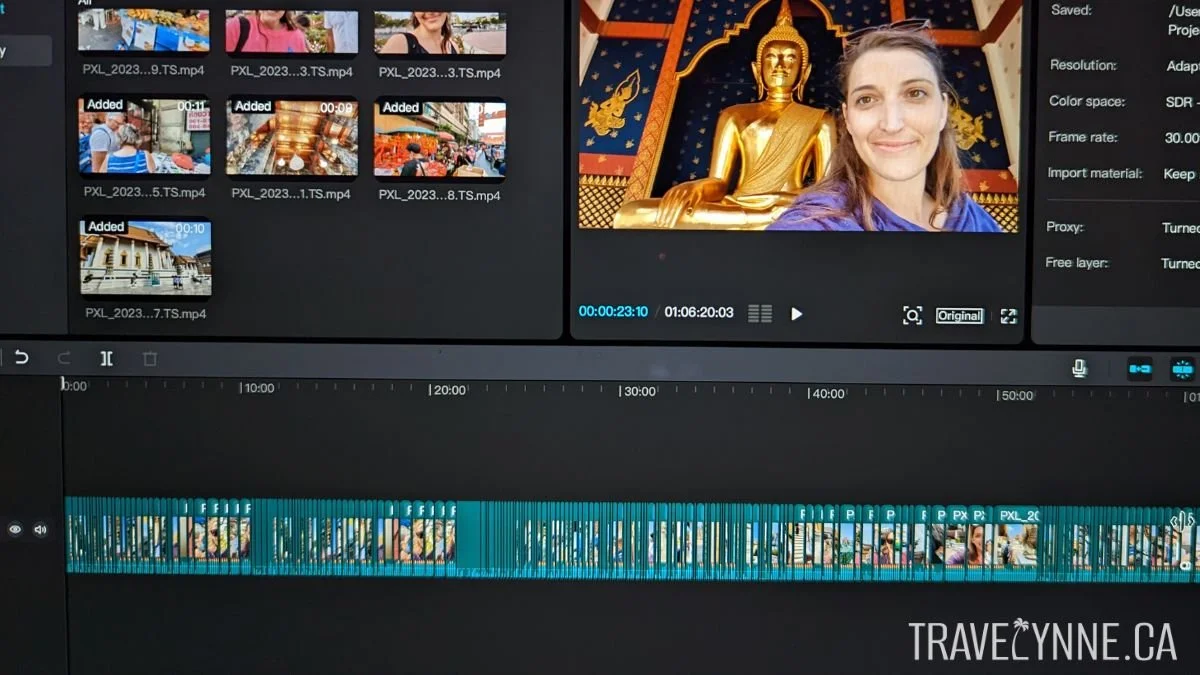
Task: Click the current timecode 00:00:23:10
Action: [x=613, y=312]
